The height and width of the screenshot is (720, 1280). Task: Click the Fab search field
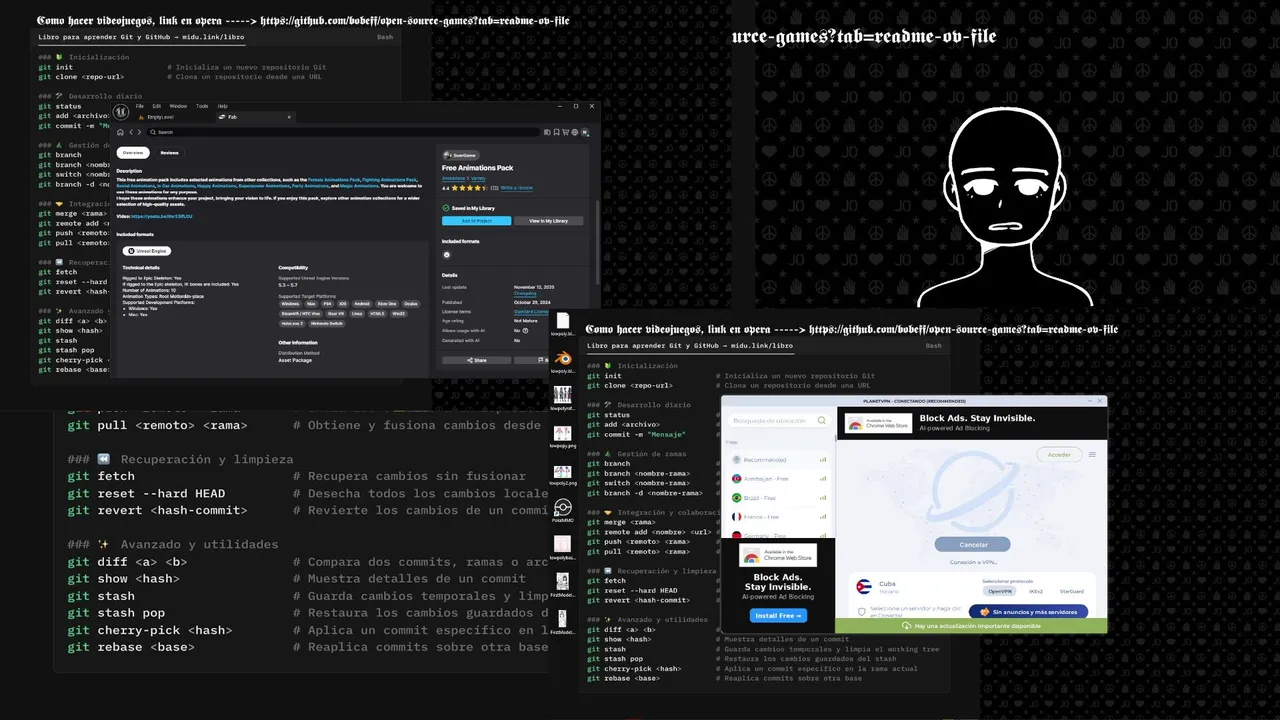point(343,132)
